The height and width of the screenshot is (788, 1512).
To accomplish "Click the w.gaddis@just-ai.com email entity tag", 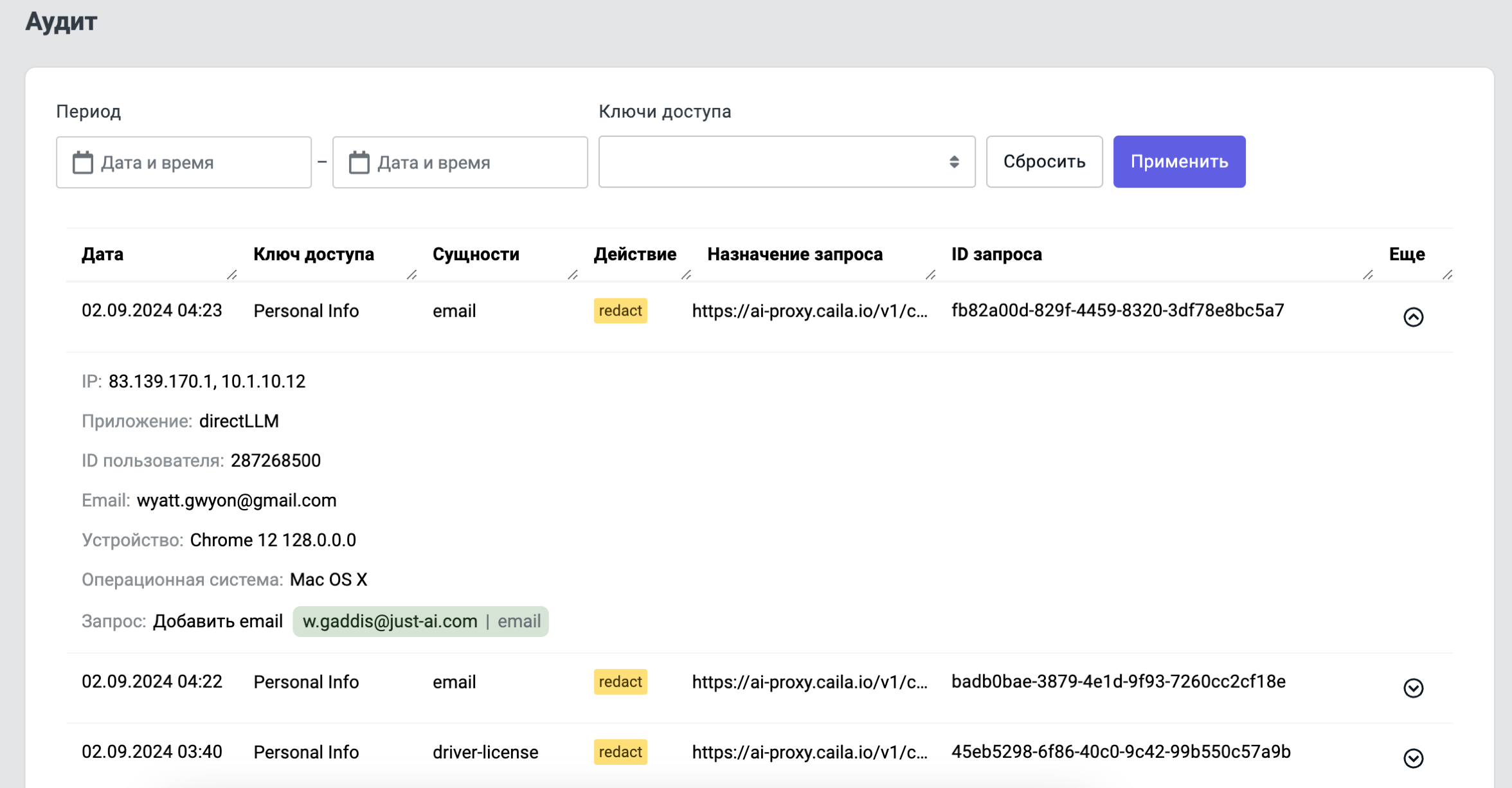I will tap(420, 622).
